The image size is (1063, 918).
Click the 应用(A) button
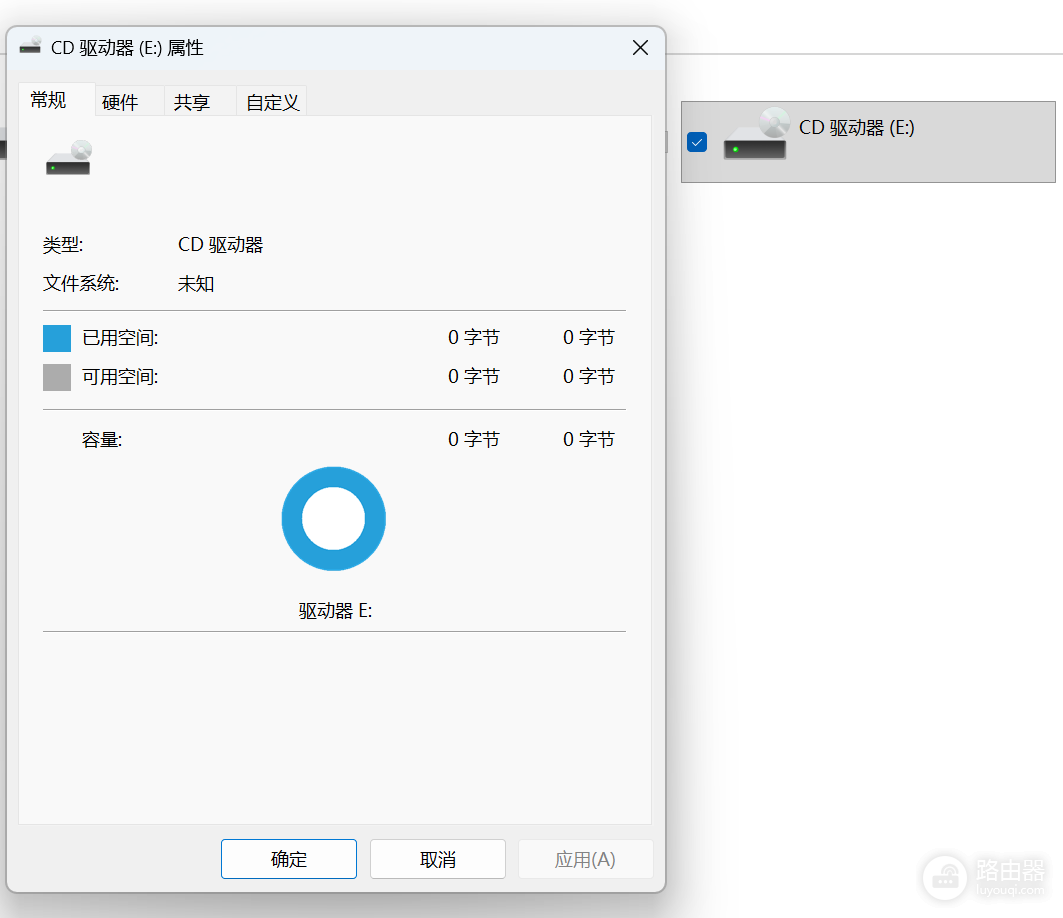pos(586,859)
